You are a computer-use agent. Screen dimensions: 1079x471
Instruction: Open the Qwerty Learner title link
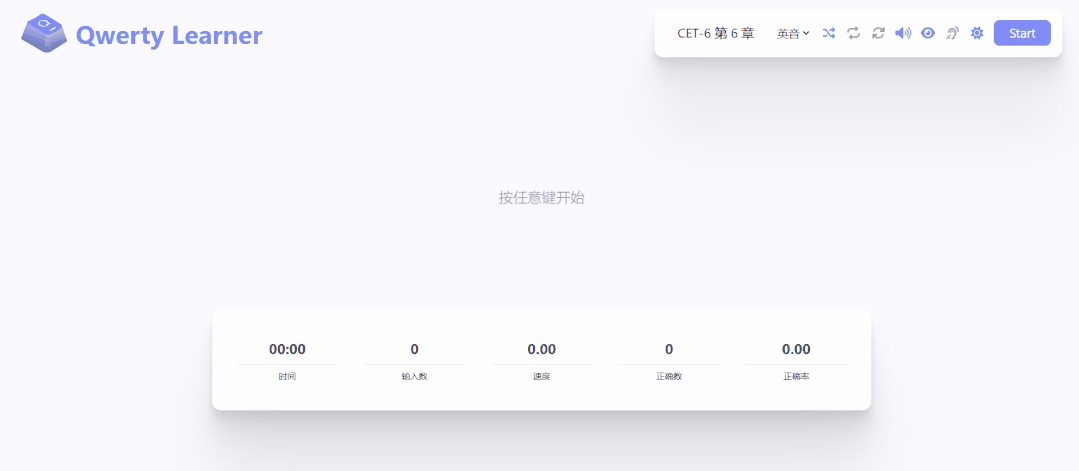[169, 35]
